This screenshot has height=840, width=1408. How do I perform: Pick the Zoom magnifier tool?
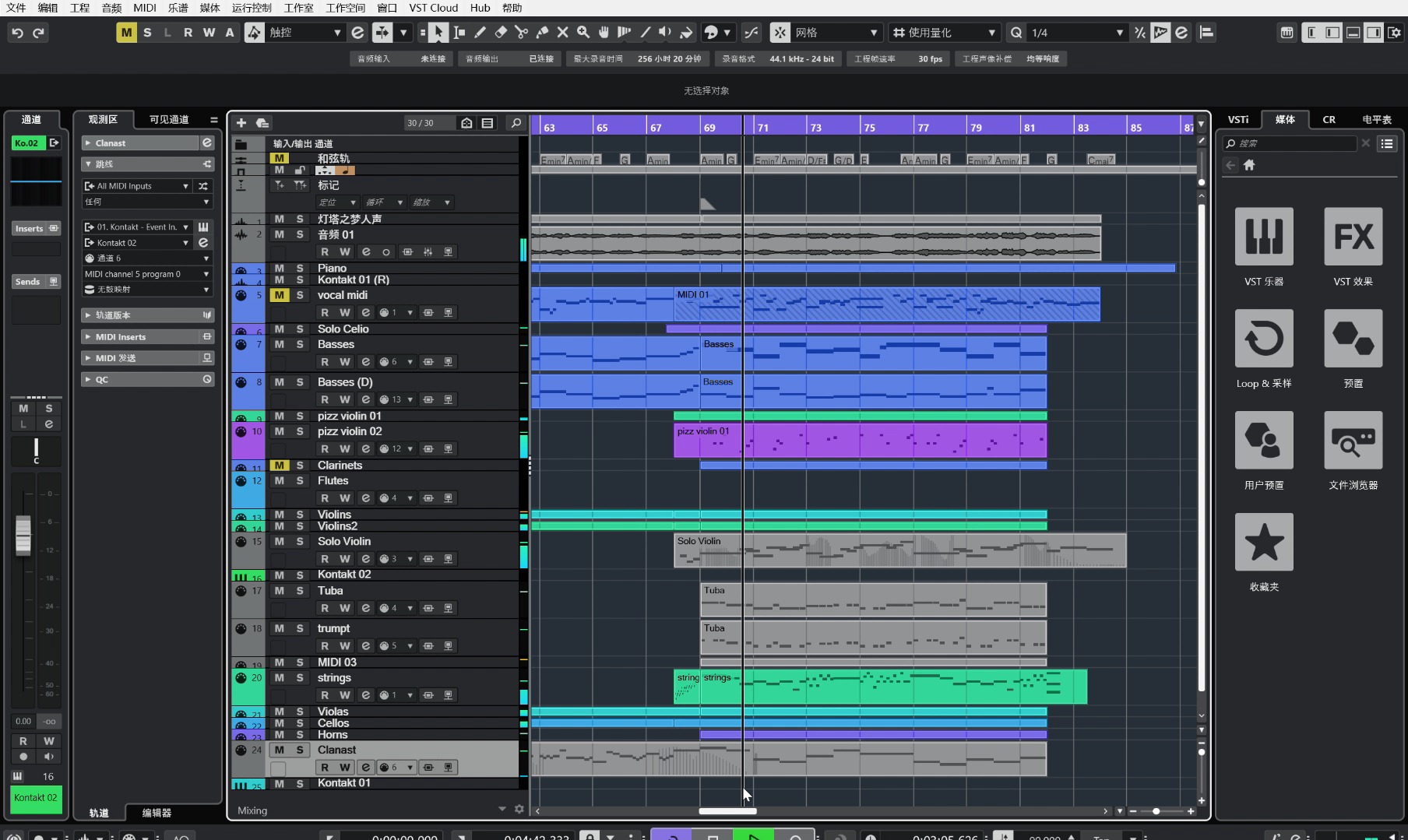[583, 33]
